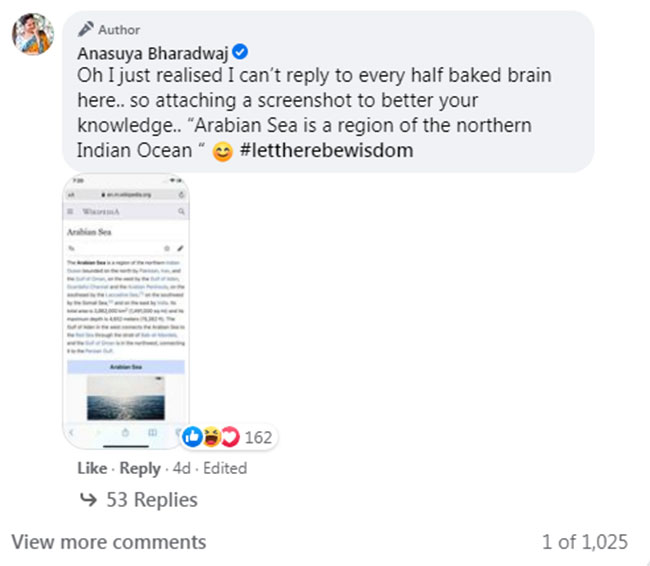650x566 pixels.
Task: Open the 162 reactions count
Action: click(258, 437)
